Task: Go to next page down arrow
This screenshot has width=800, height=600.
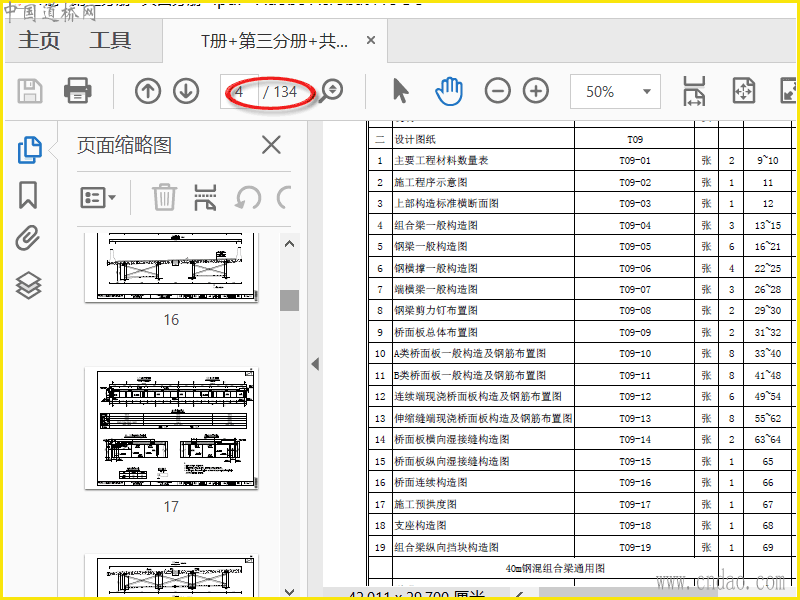Action: pyautogui.click(x=186, y=91)
